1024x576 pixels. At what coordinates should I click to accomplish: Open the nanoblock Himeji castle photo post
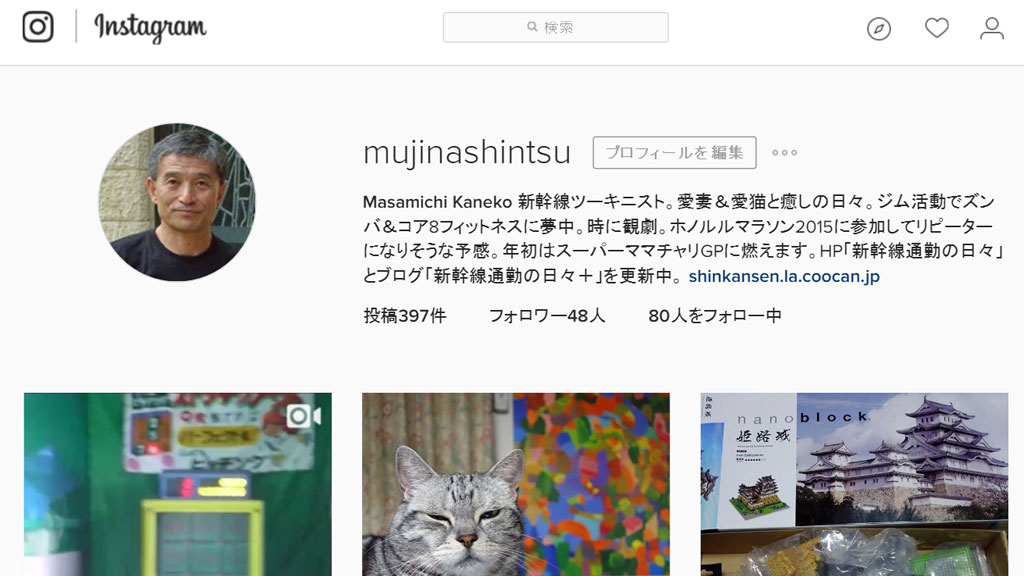point(854,484)
